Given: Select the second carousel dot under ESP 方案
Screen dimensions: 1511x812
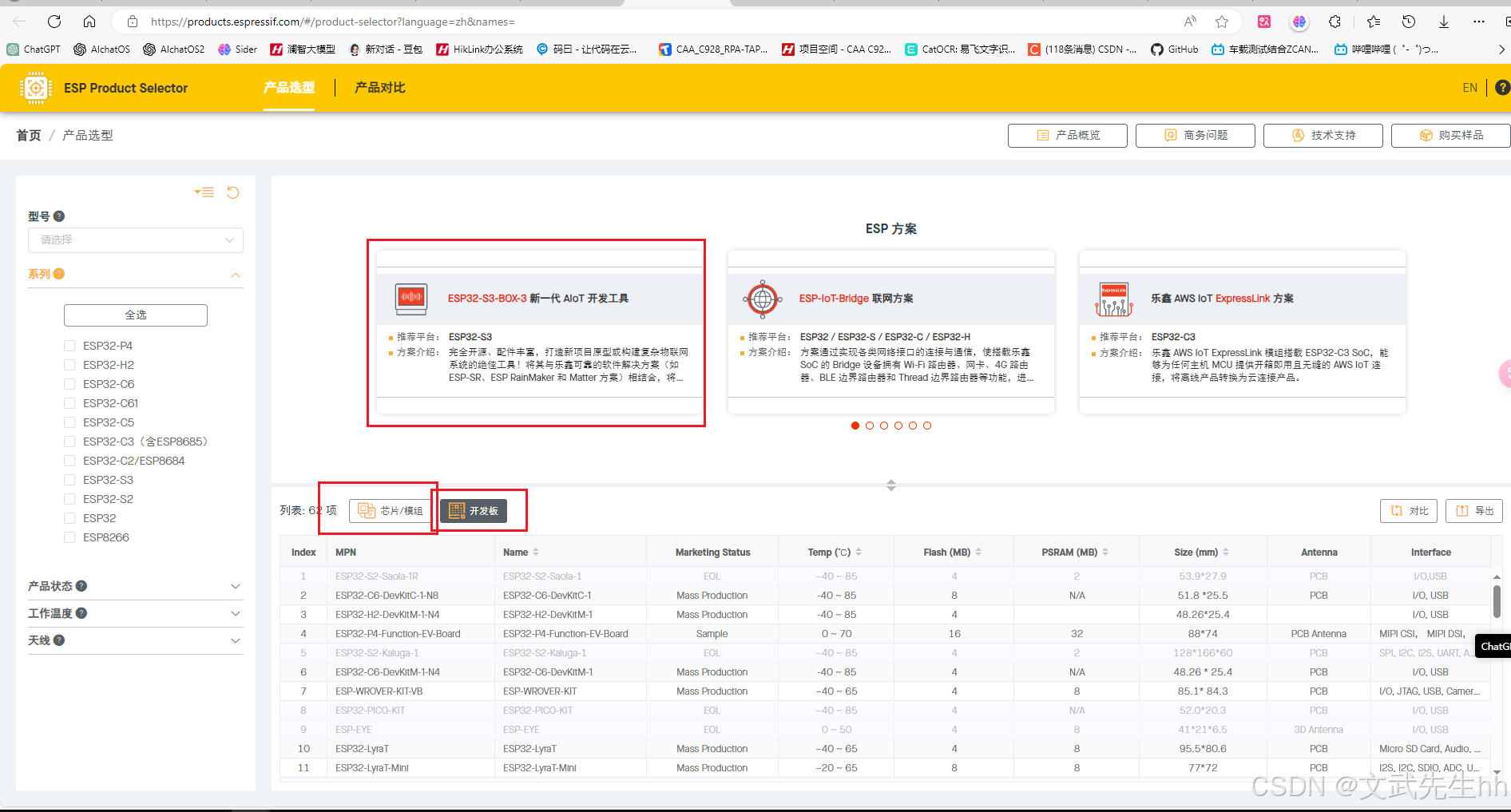Looking at the screenshot, I should pos(870,426).
